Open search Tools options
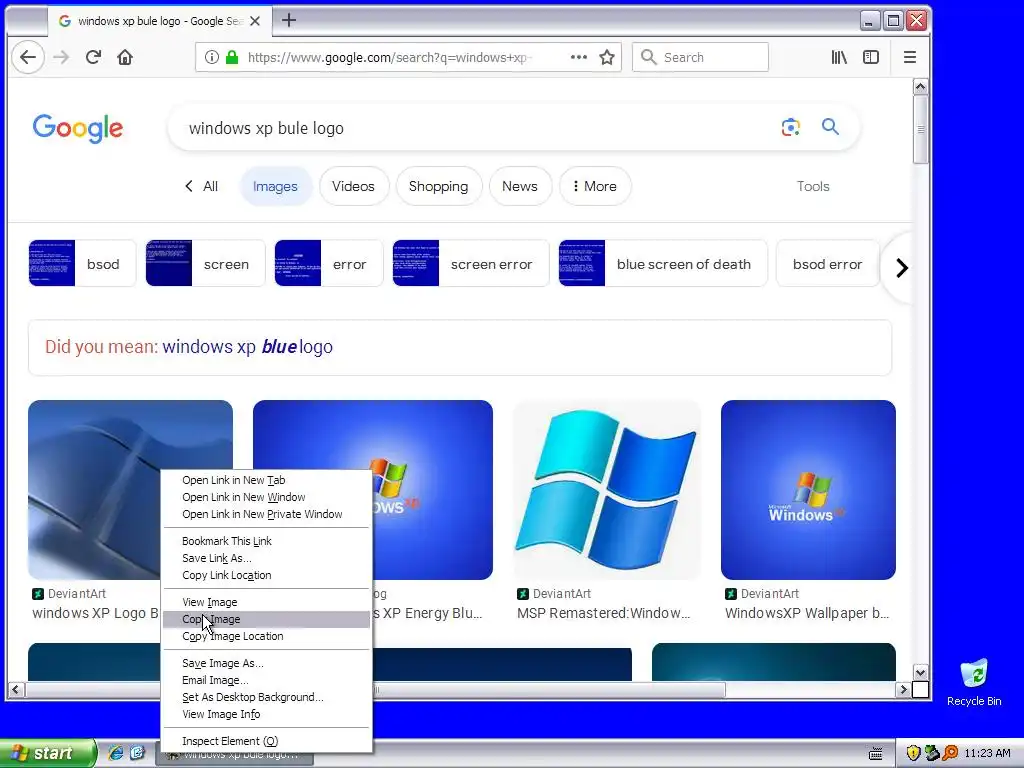 [813, 186]
